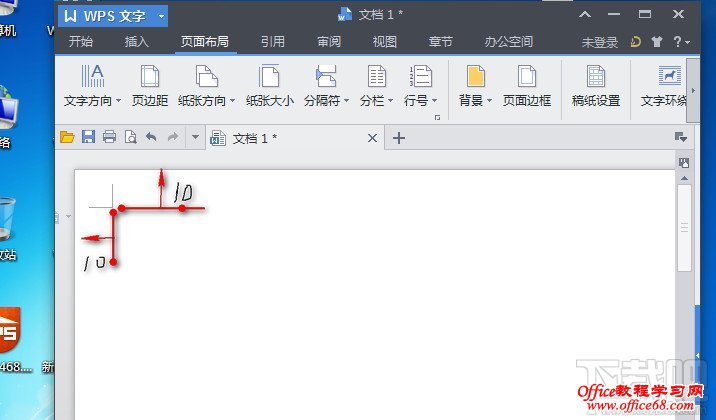The image size is (716, 420).
Task: Click the WPS desktop shortcut icon
Action: [x=10, y=330]
